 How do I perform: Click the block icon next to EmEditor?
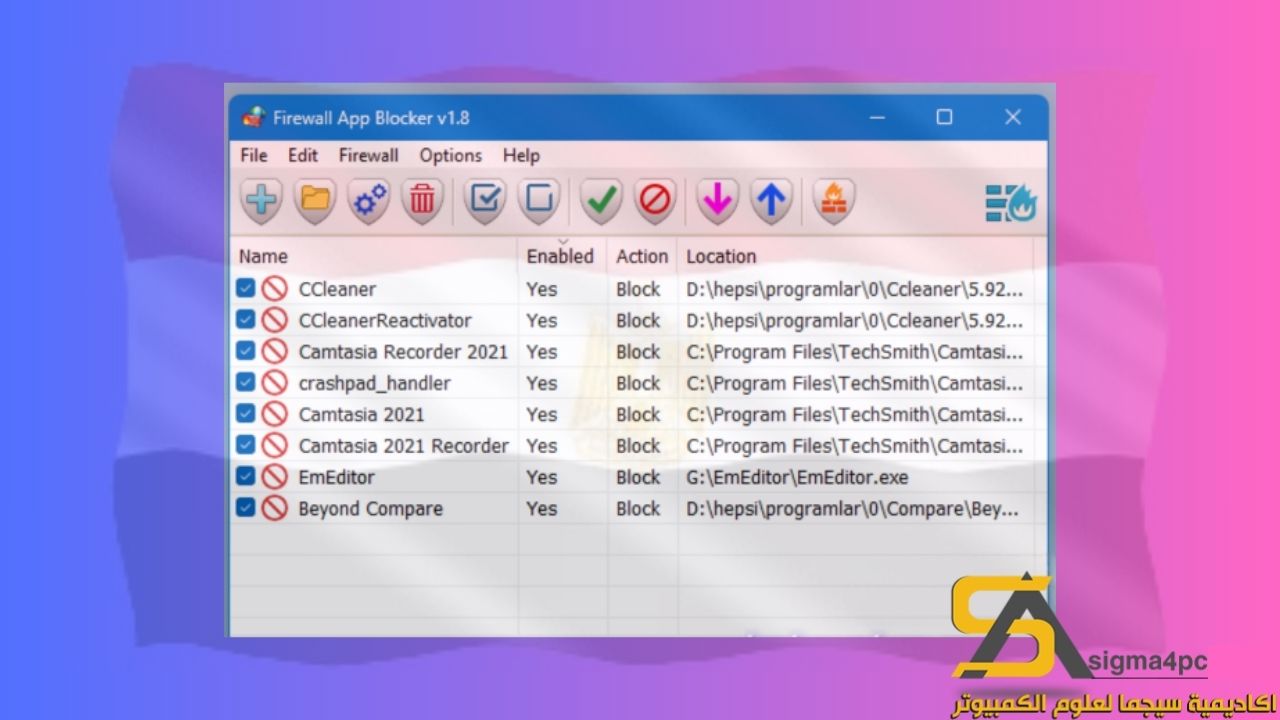[275, 477]
